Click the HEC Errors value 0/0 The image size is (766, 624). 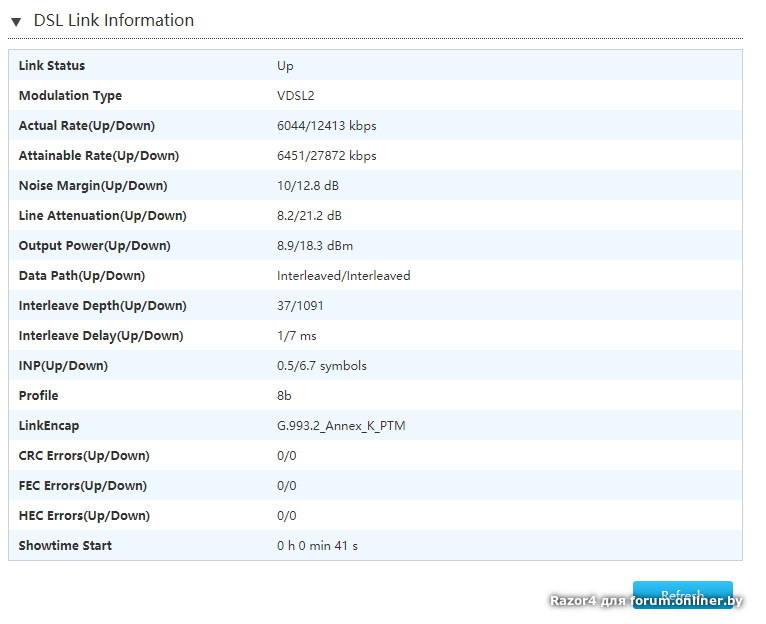click(286, 516)
